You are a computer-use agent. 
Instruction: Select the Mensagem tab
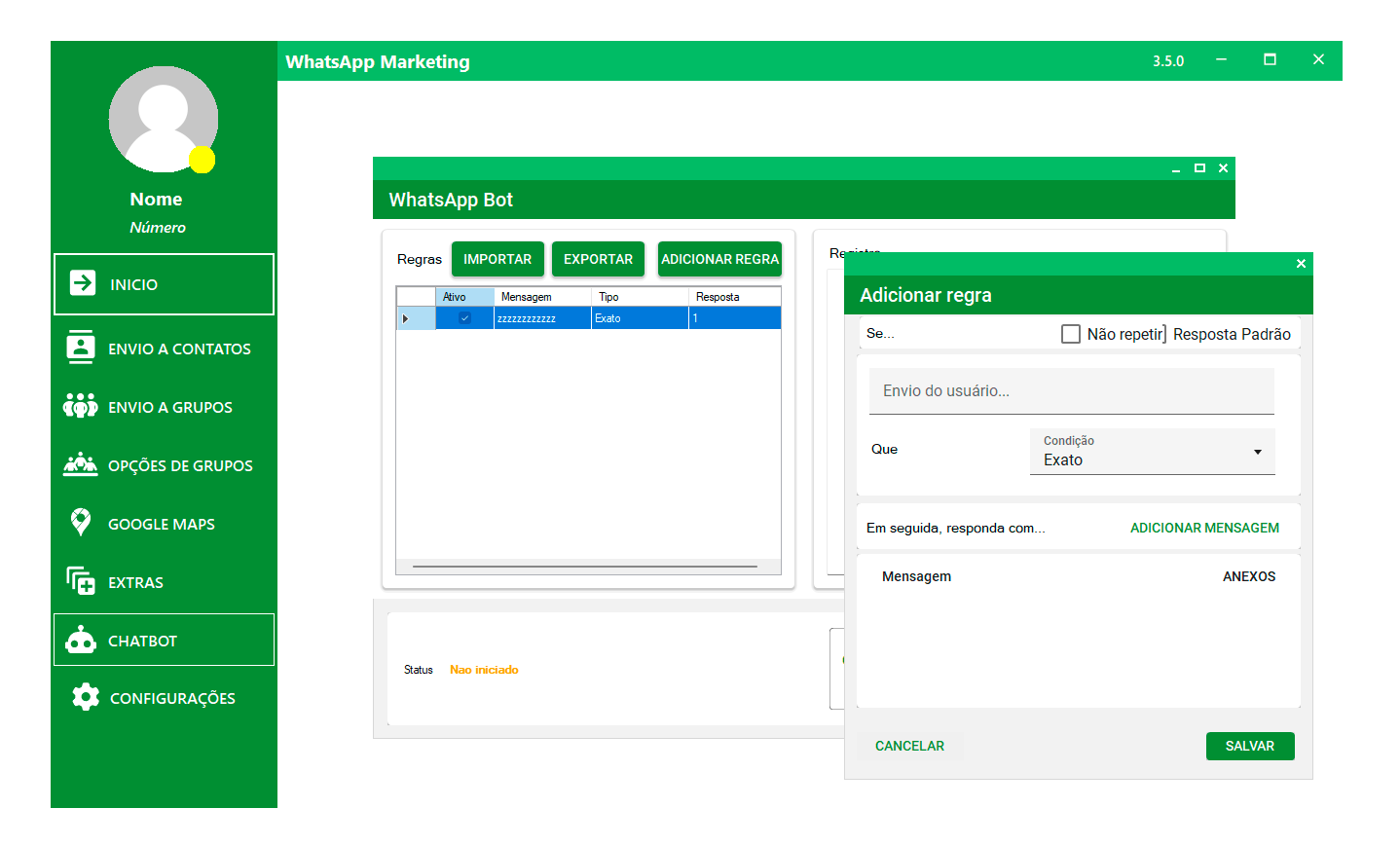[x=916, y=576]
